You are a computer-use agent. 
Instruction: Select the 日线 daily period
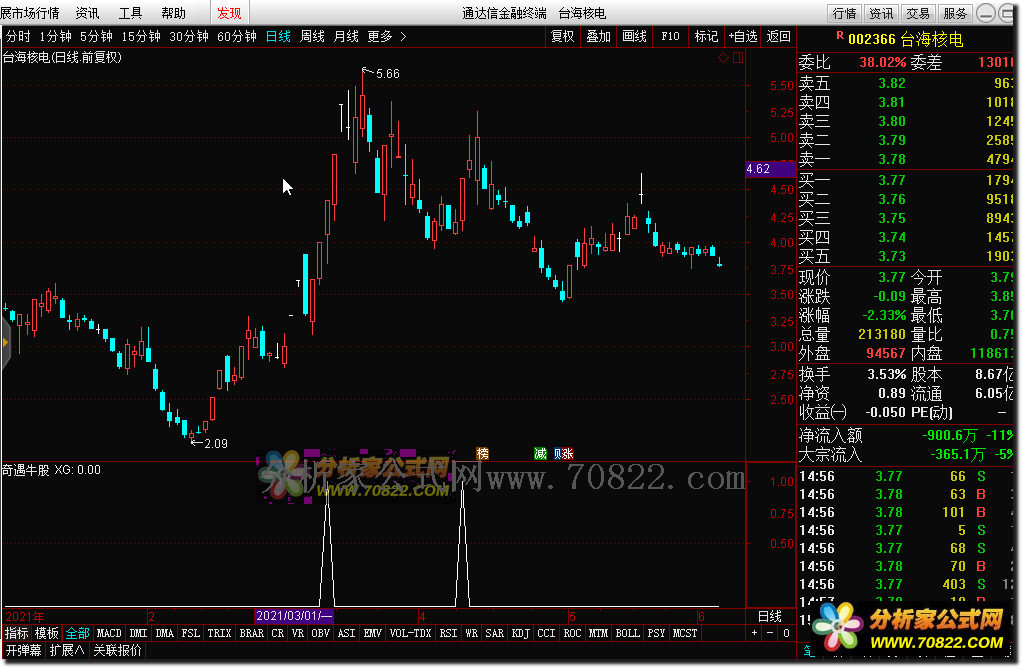tap(278, 37)
